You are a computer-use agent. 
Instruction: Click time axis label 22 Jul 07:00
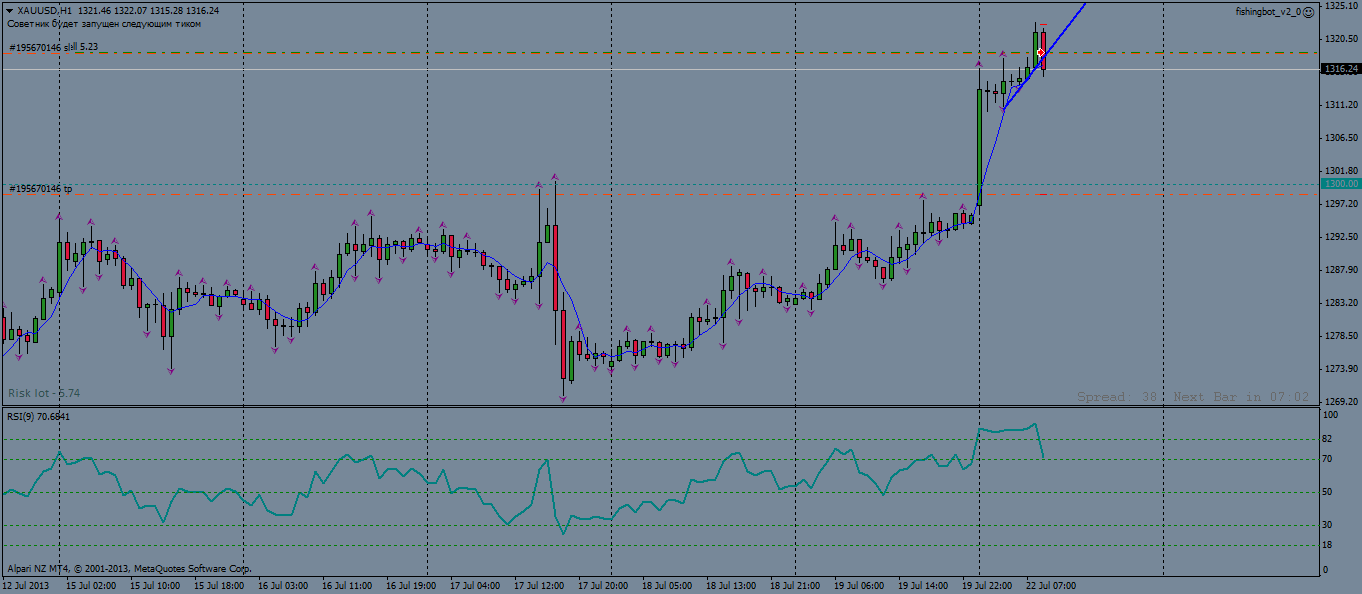point(1051,585)
